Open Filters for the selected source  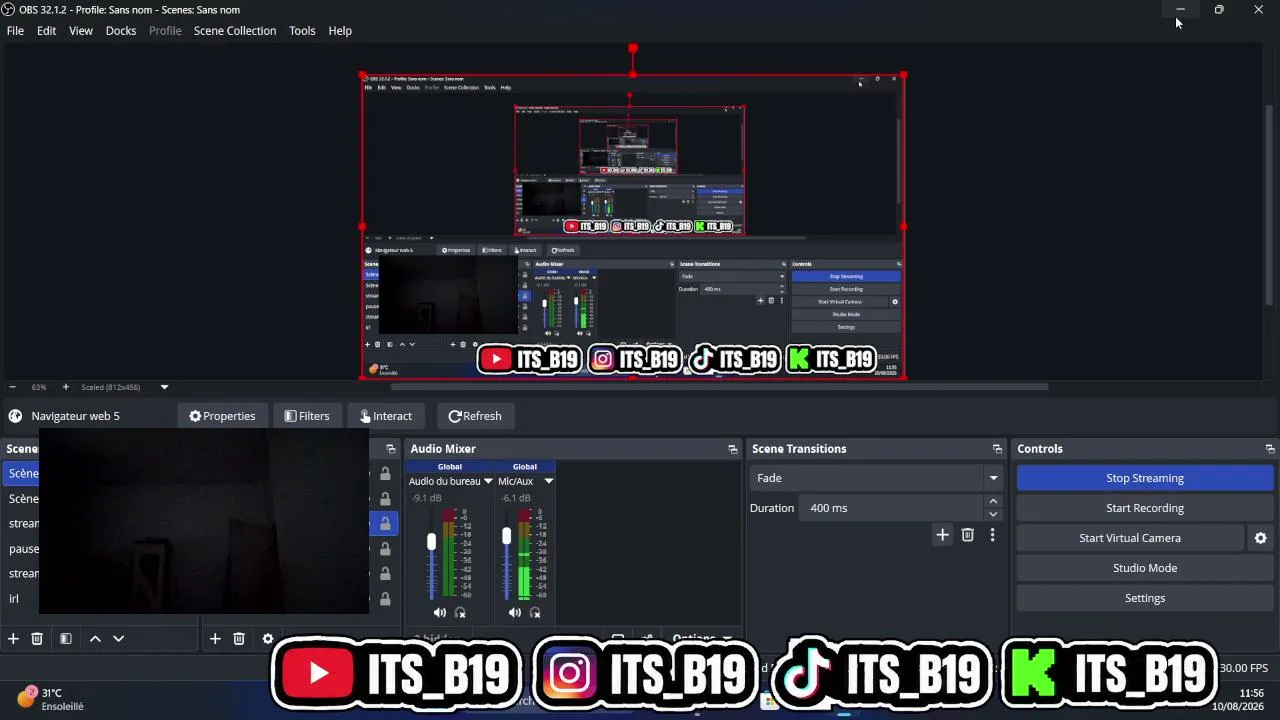306,416
